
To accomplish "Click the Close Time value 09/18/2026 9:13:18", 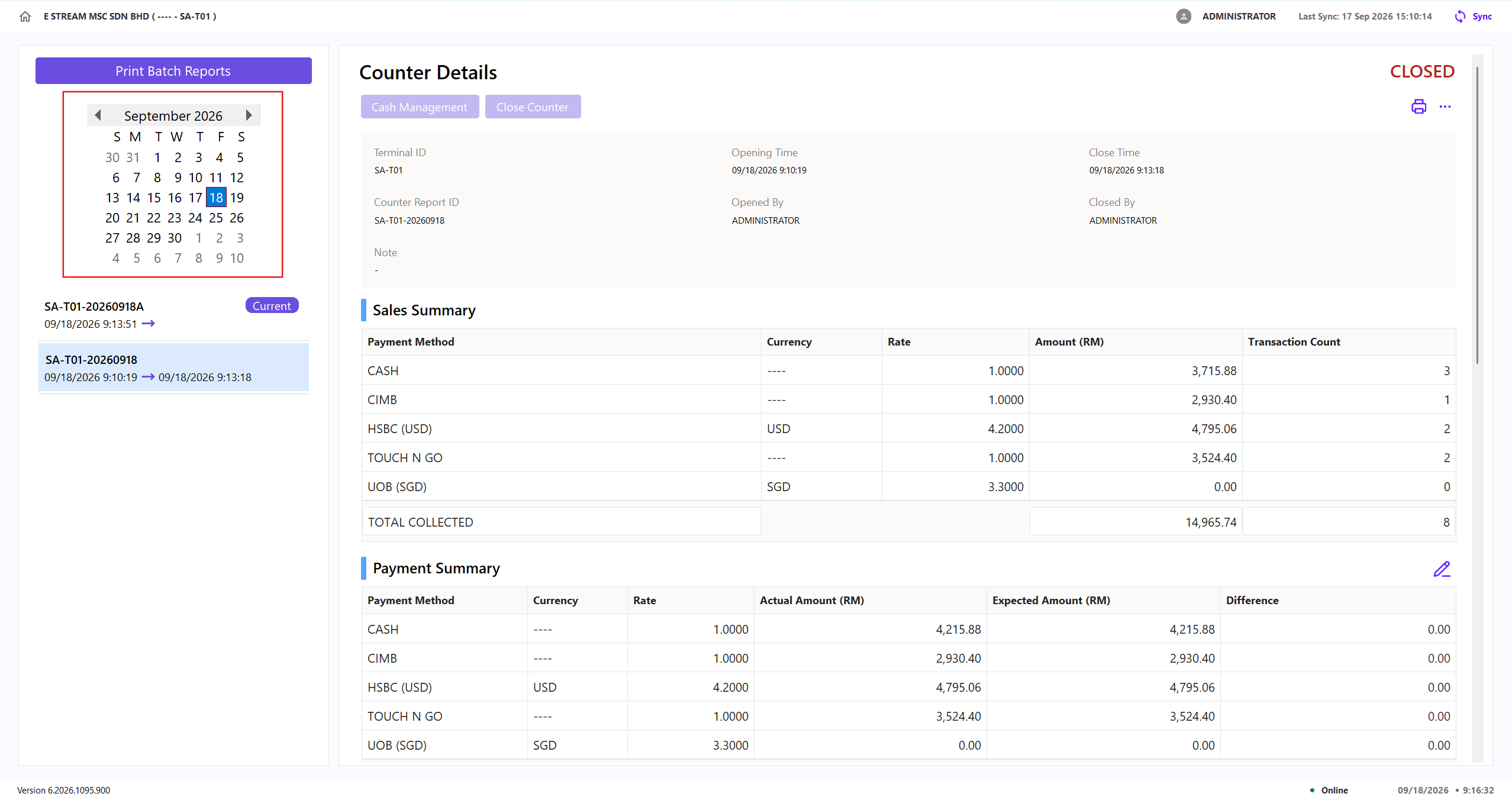I will [x=1126, y=170].
